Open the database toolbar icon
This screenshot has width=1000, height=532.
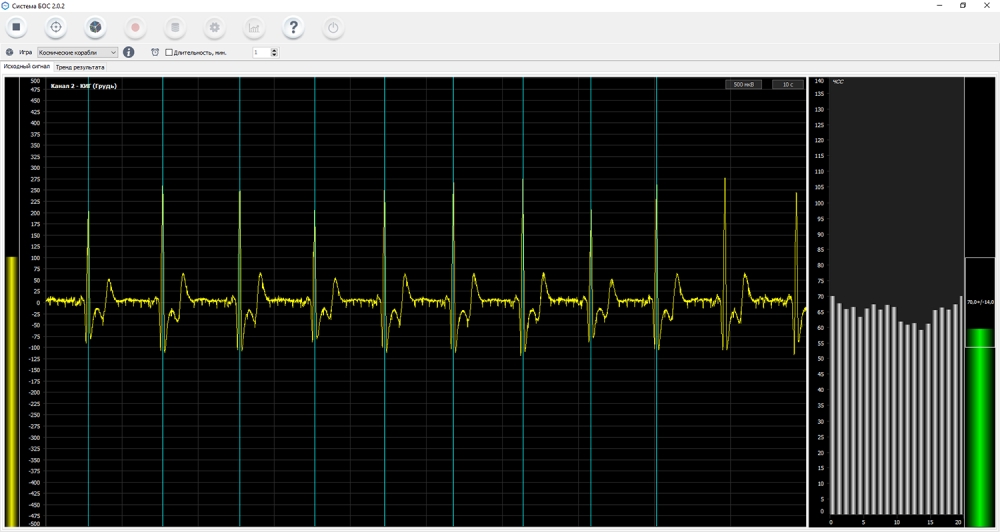174,28
